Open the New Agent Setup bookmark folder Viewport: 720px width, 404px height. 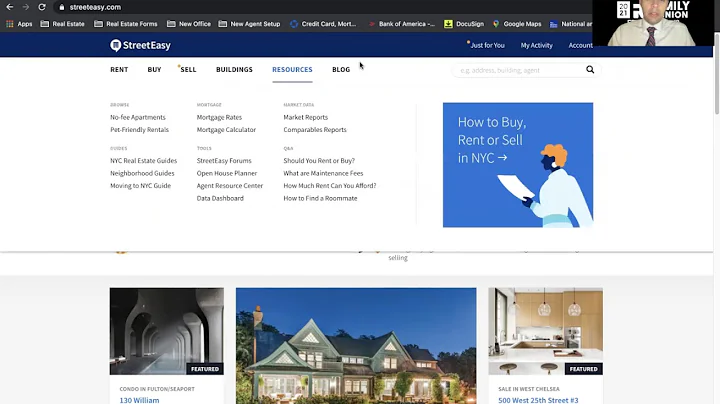click(x=249, y=24)
